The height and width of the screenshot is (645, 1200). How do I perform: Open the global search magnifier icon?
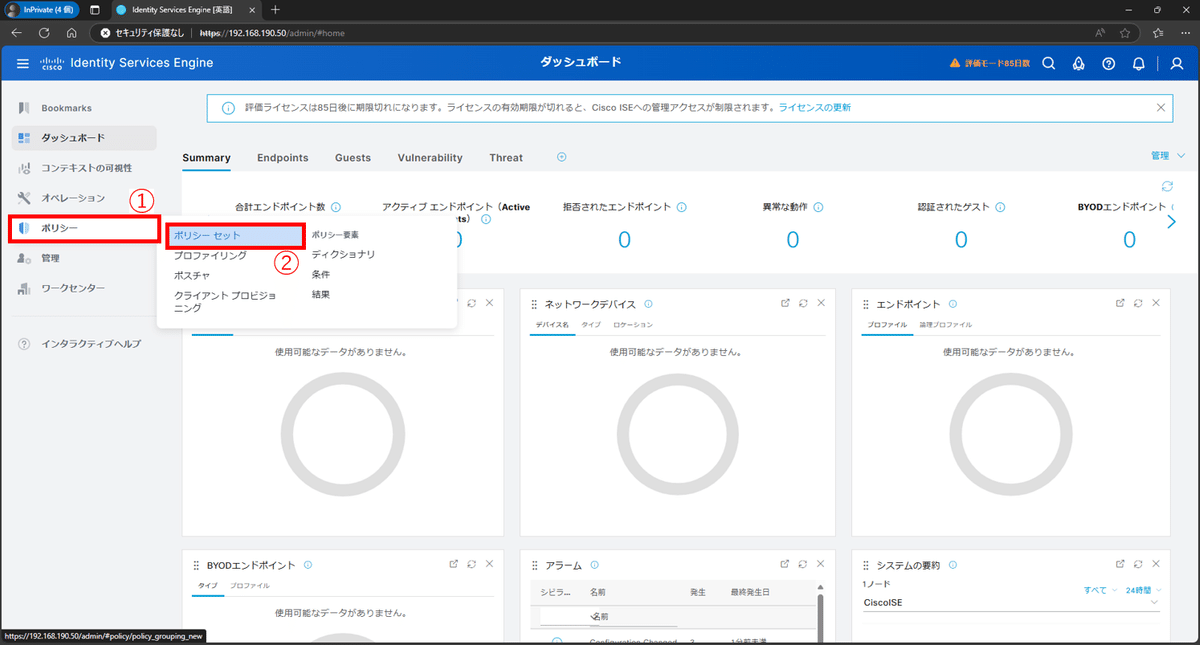point(1048,63)
